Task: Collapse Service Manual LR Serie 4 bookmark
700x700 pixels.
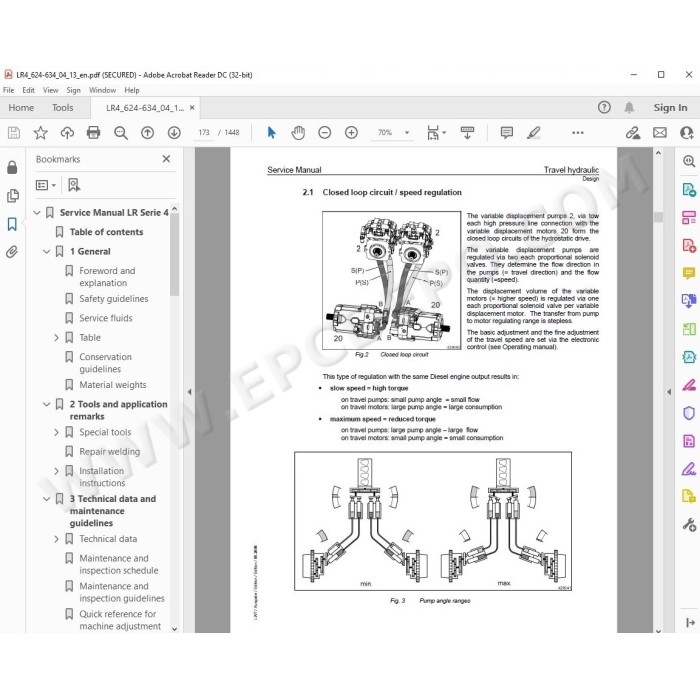Action: click(x=37, y=212)
